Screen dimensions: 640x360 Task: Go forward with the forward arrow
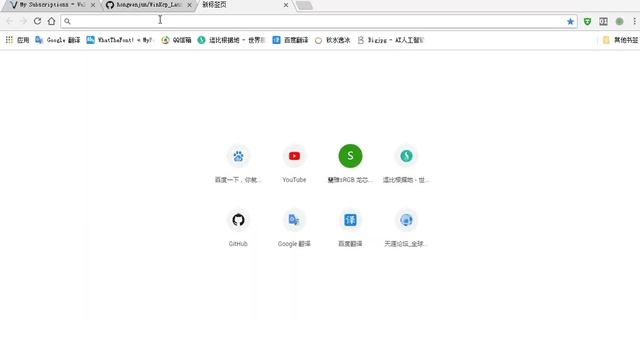pos(23,21)
